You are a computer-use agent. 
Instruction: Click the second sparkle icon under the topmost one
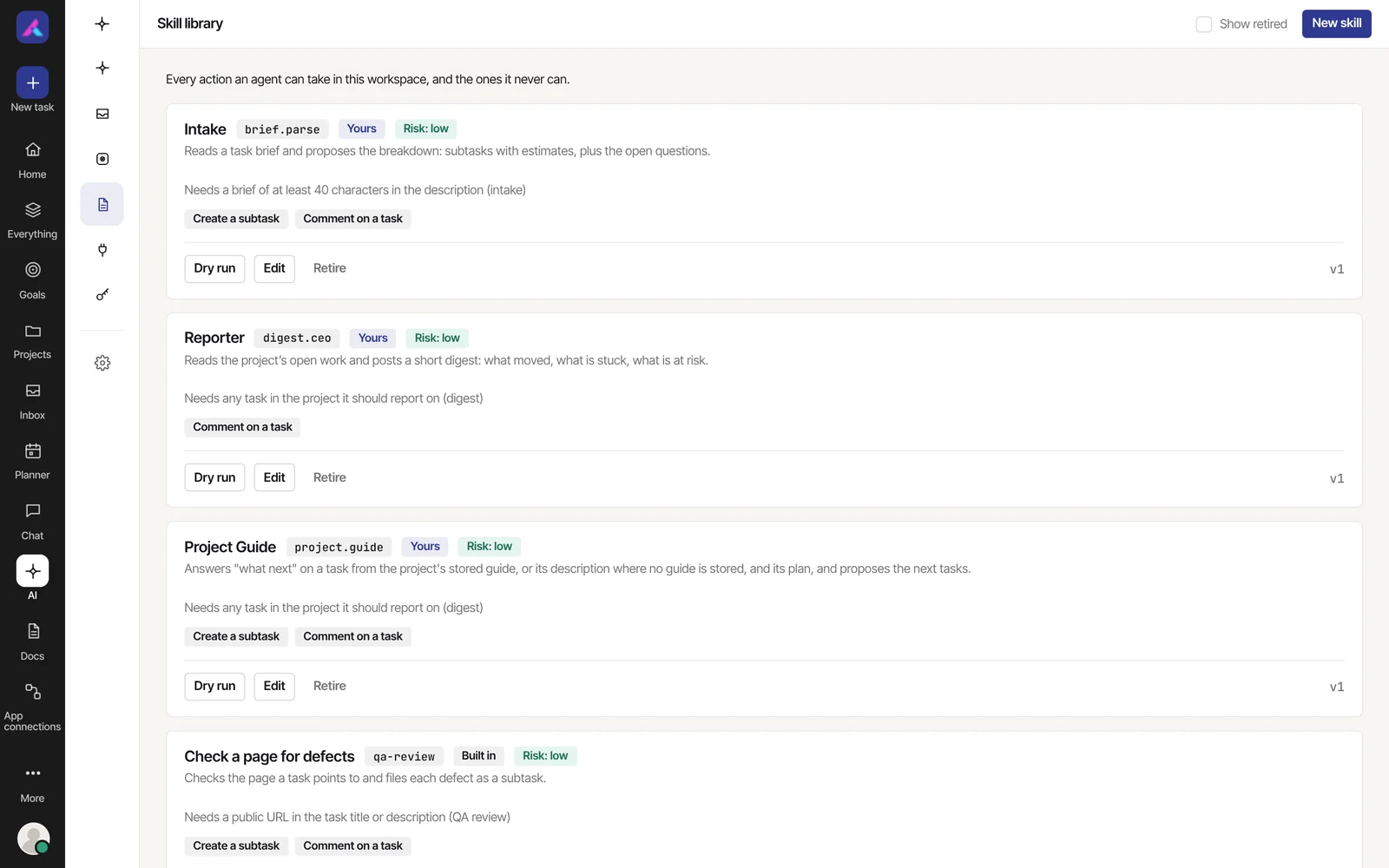(102, 68)
